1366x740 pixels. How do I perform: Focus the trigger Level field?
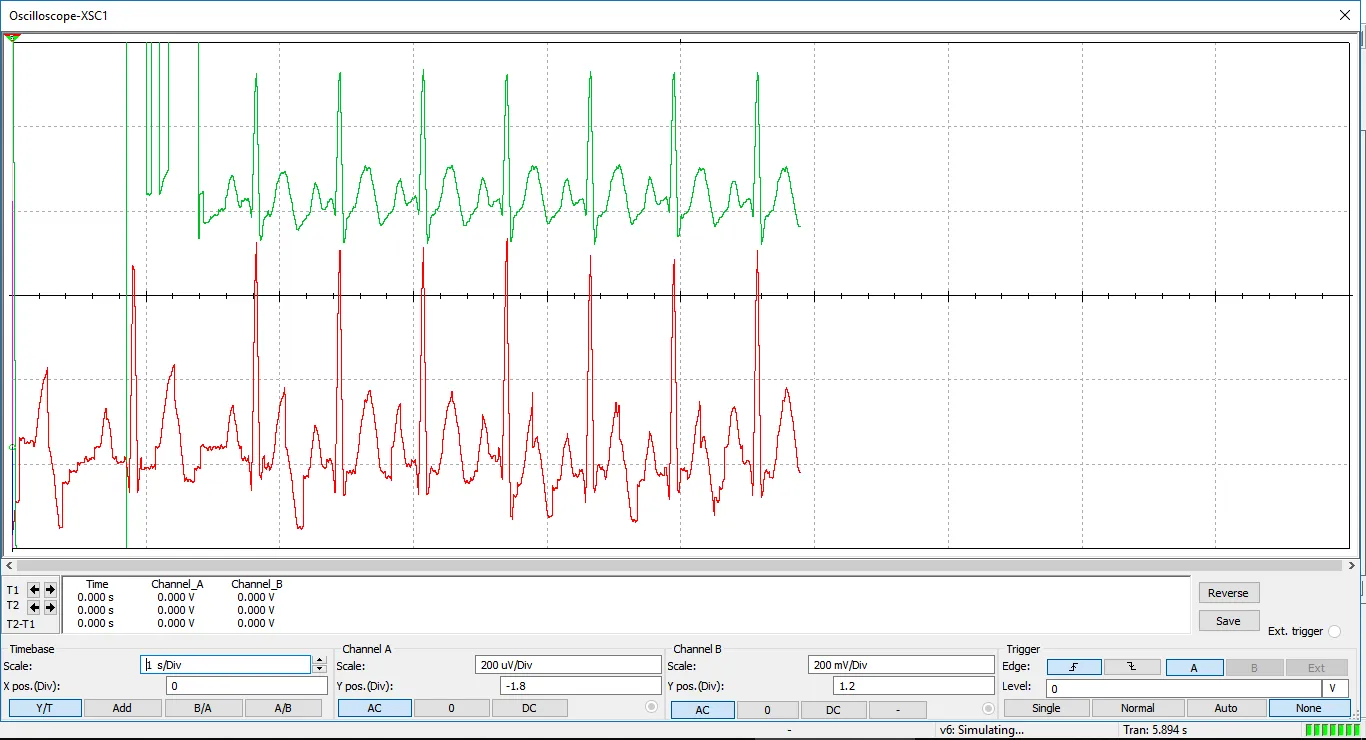click(x=1183, y=689)
